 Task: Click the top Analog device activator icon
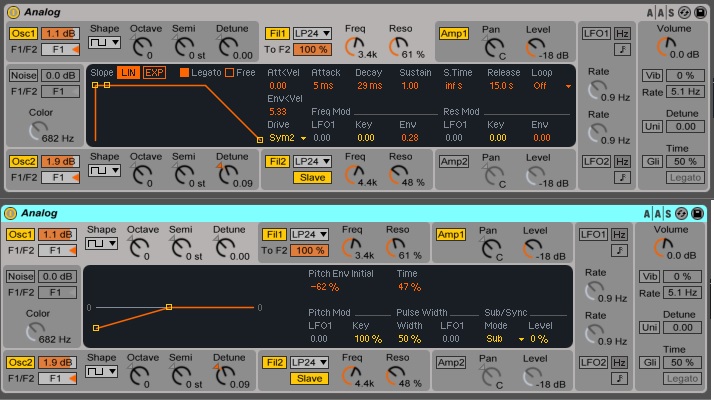(x=13, y=12)
